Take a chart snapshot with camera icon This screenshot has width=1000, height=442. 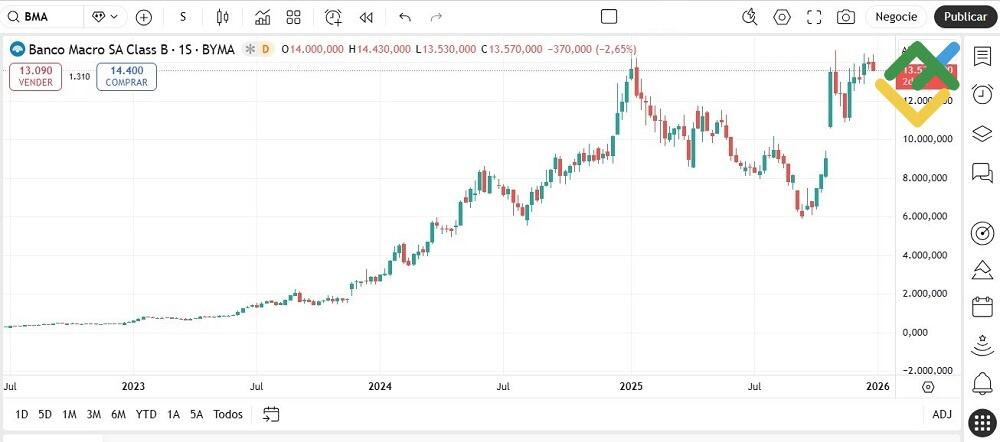click(846, 17)
